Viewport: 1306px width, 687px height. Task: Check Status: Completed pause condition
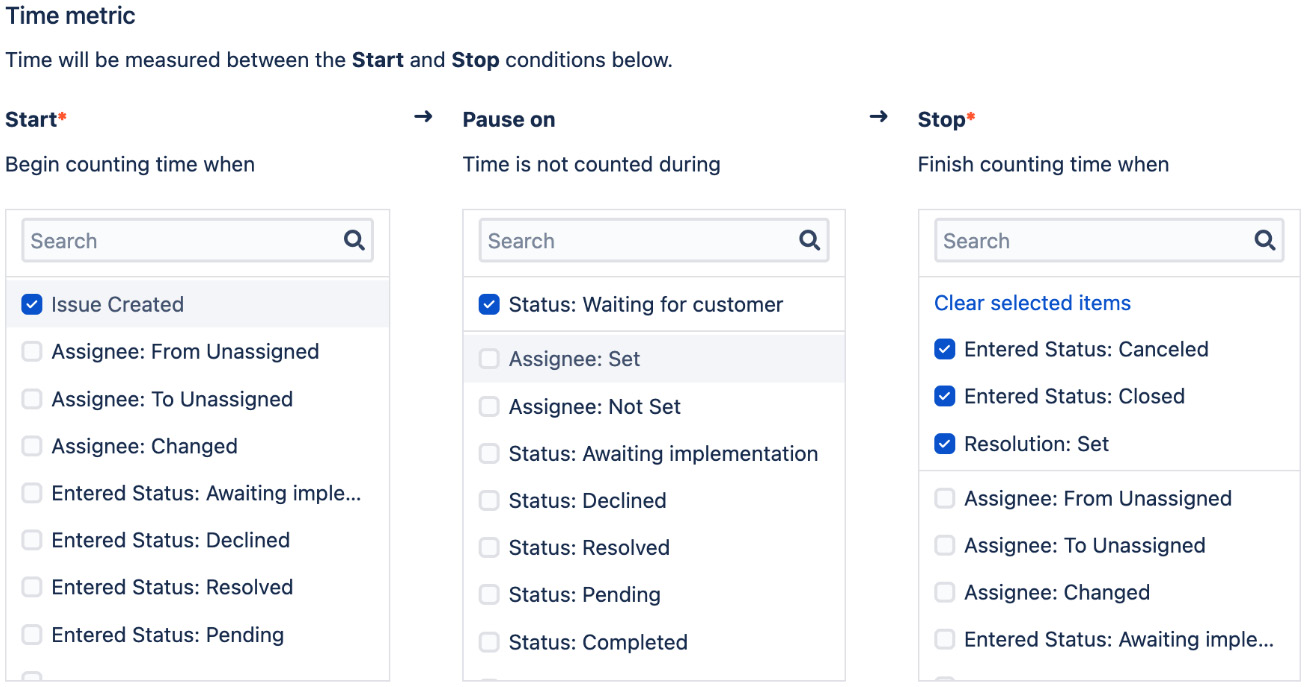pos(489,642)
